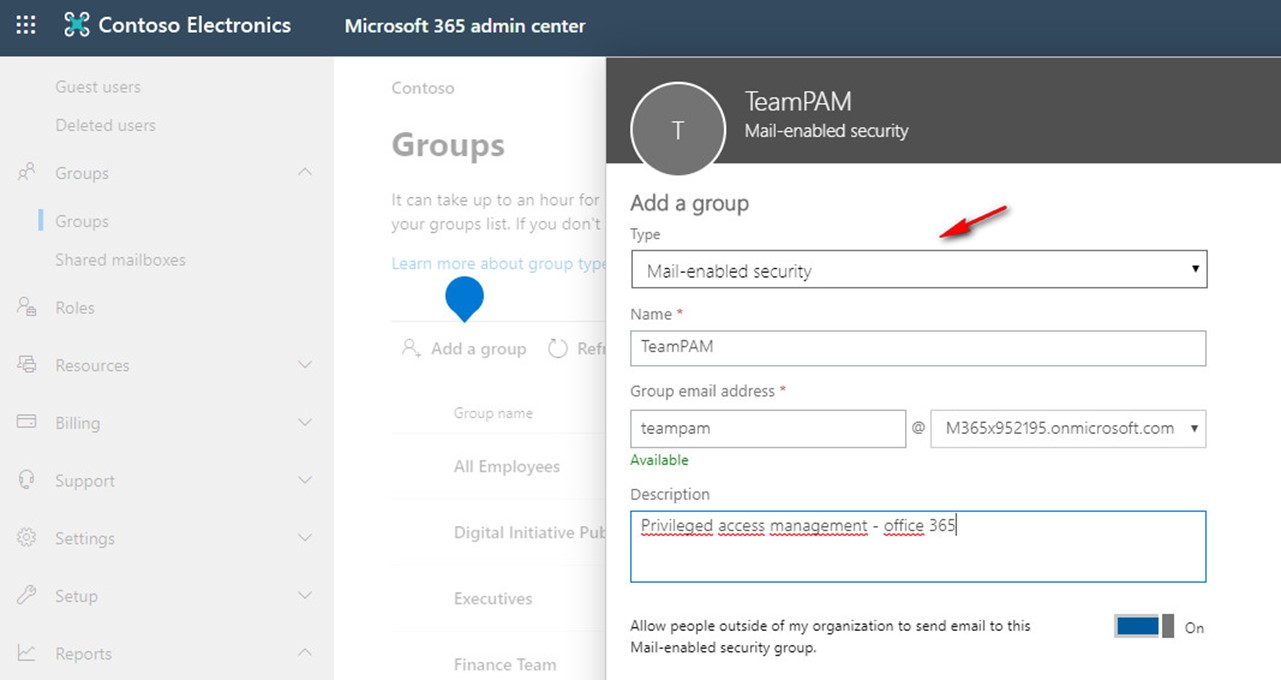
Task: Select the Digital Initiative group row
Action: [530, 532]
